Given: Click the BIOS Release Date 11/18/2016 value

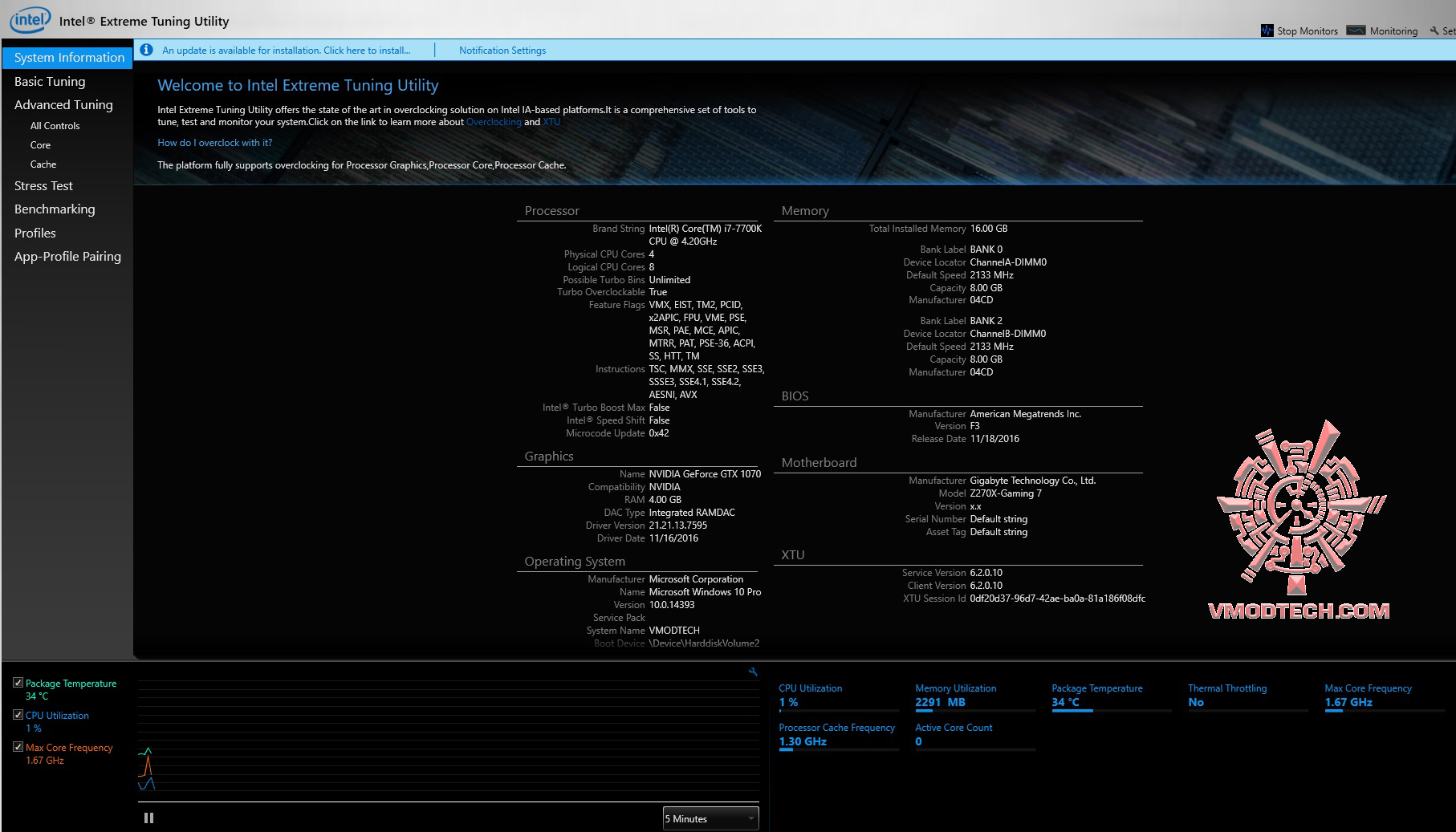Looking at the screenshot, I should coord(994,439).
